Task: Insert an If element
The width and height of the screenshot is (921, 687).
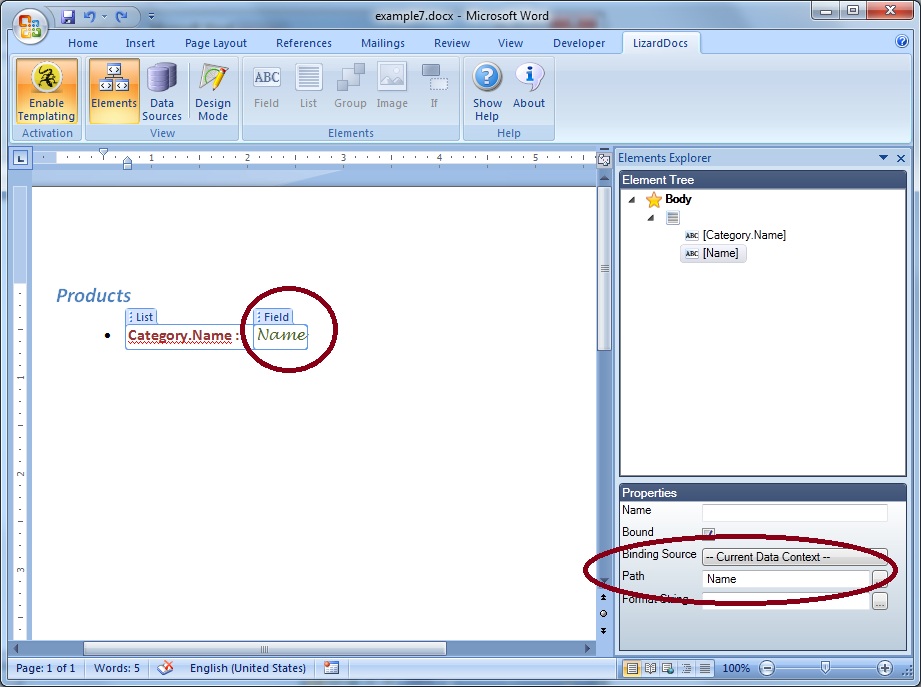Action: coord(434,87)
